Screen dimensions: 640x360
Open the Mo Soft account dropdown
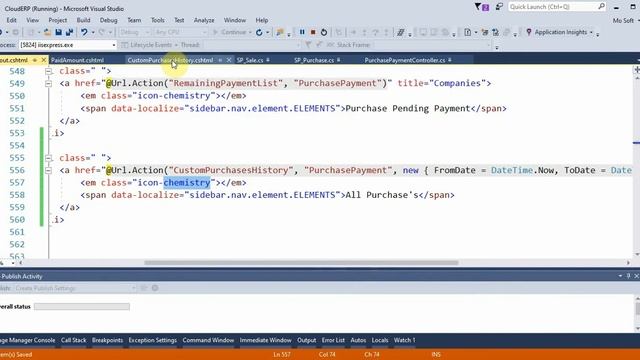pyautogui.click(x=626, y=20)
